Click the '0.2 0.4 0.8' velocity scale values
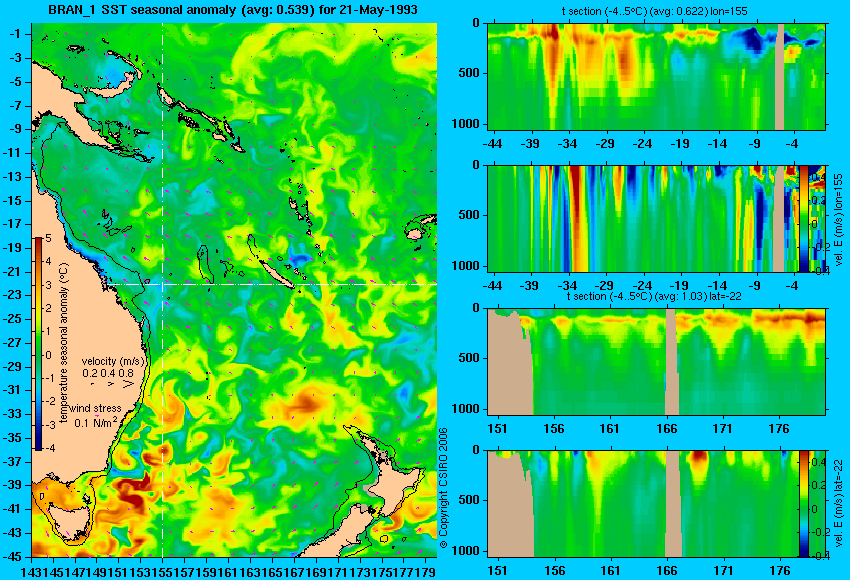 click(108, 373)
